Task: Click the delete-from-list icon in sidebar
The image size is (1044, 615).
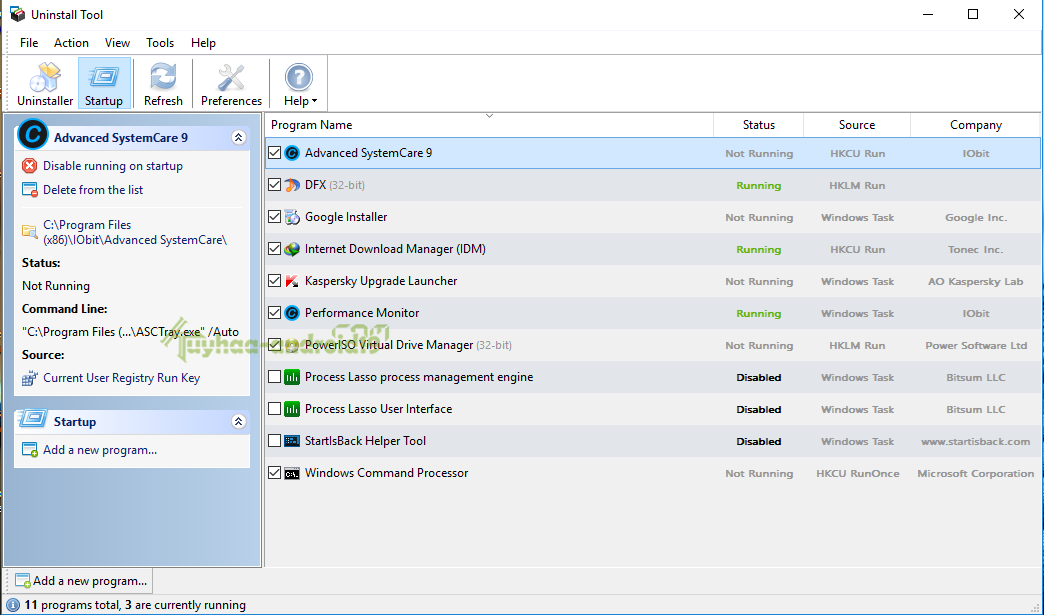Action: pyautogui.click(x=29, y=190)
